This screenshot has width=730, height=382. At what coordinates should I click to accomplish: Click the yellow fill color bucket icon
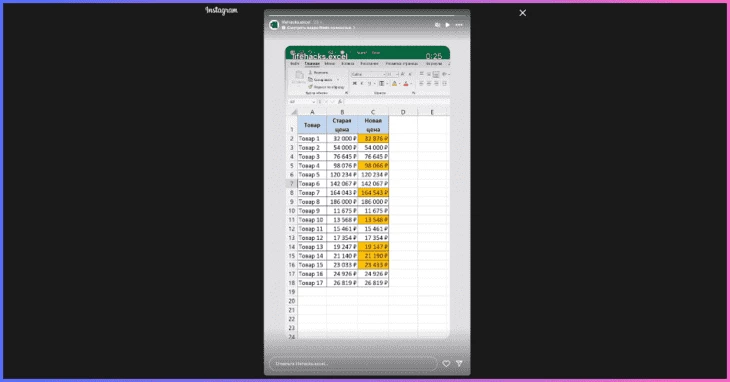394,84
